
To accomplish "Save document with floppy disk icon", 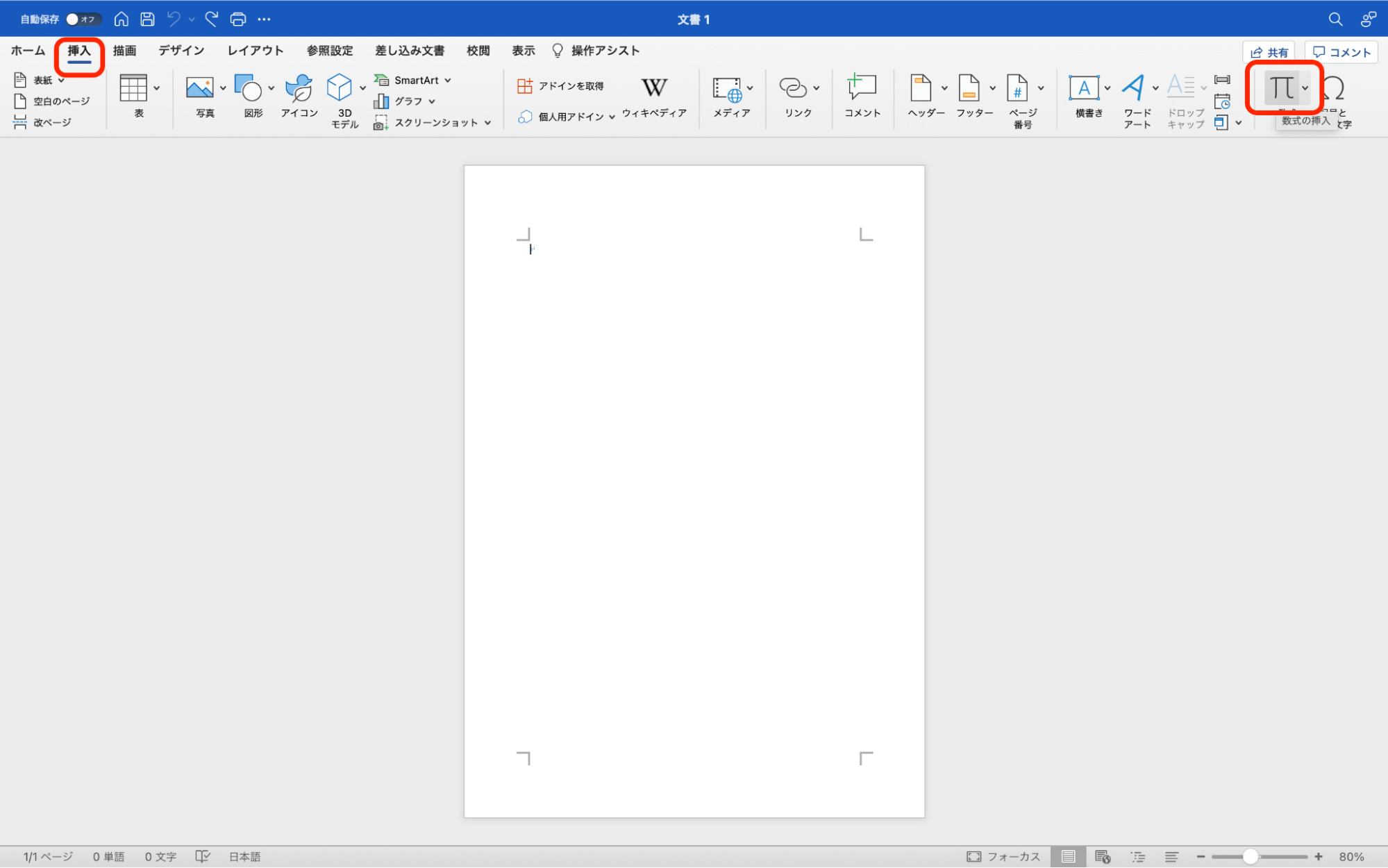I will (147, 19).
